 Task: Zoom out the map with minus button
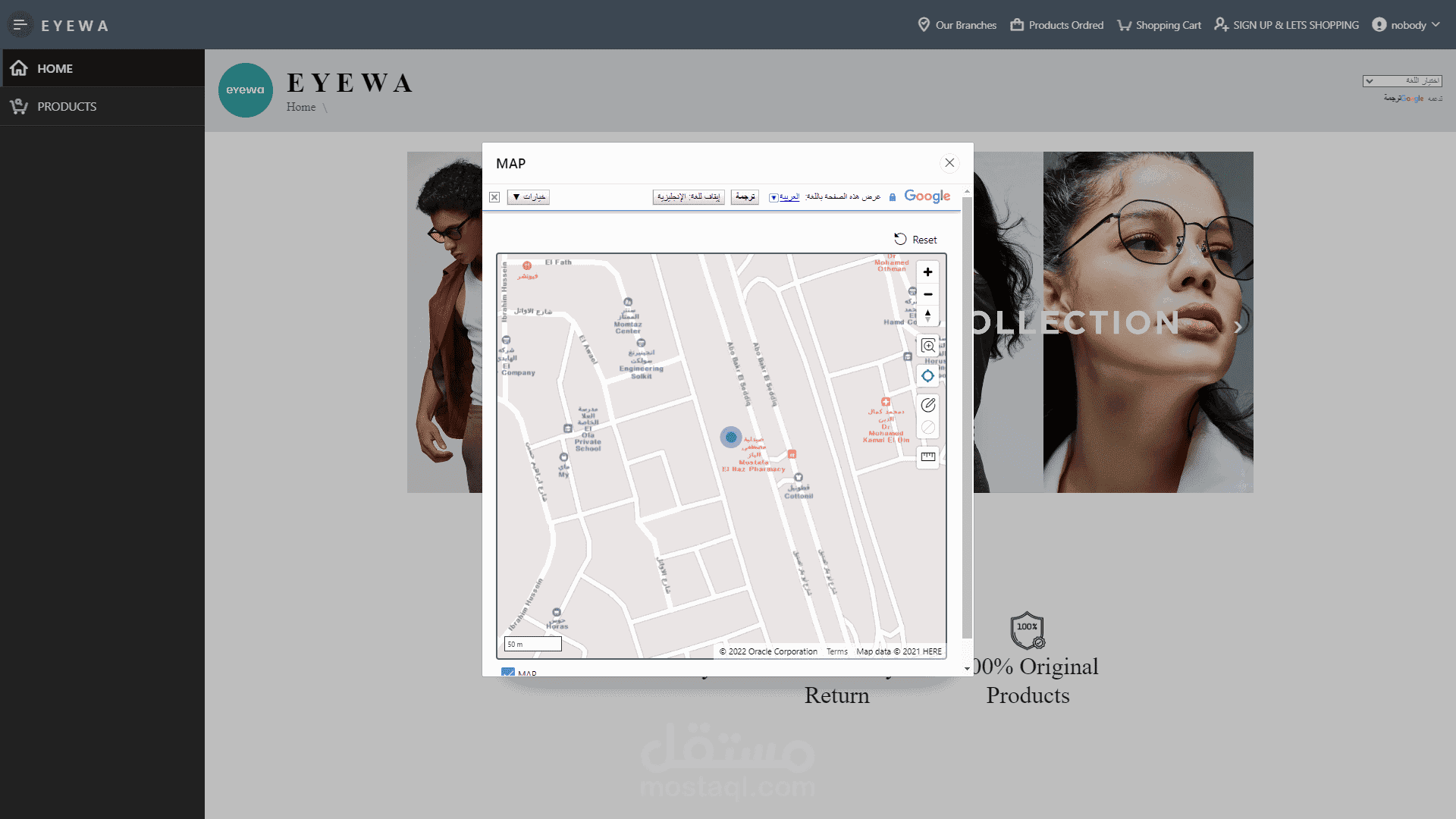(x=927, y=294)
